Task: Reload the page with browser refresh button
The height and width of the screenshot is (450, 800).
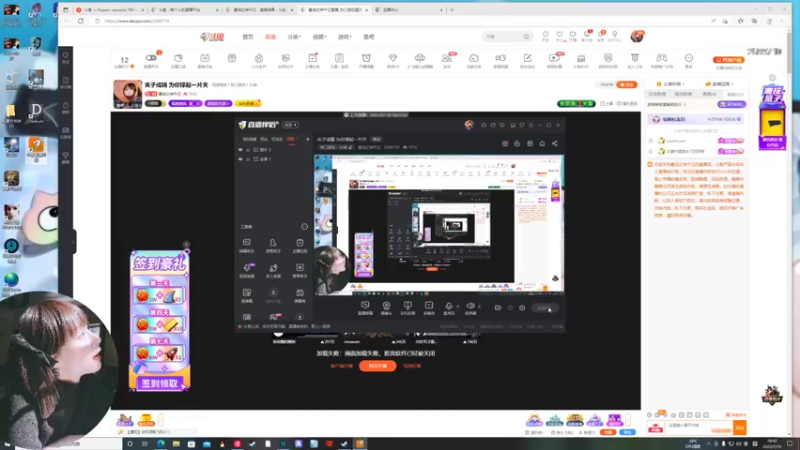Action: click(x=81, y=21)
